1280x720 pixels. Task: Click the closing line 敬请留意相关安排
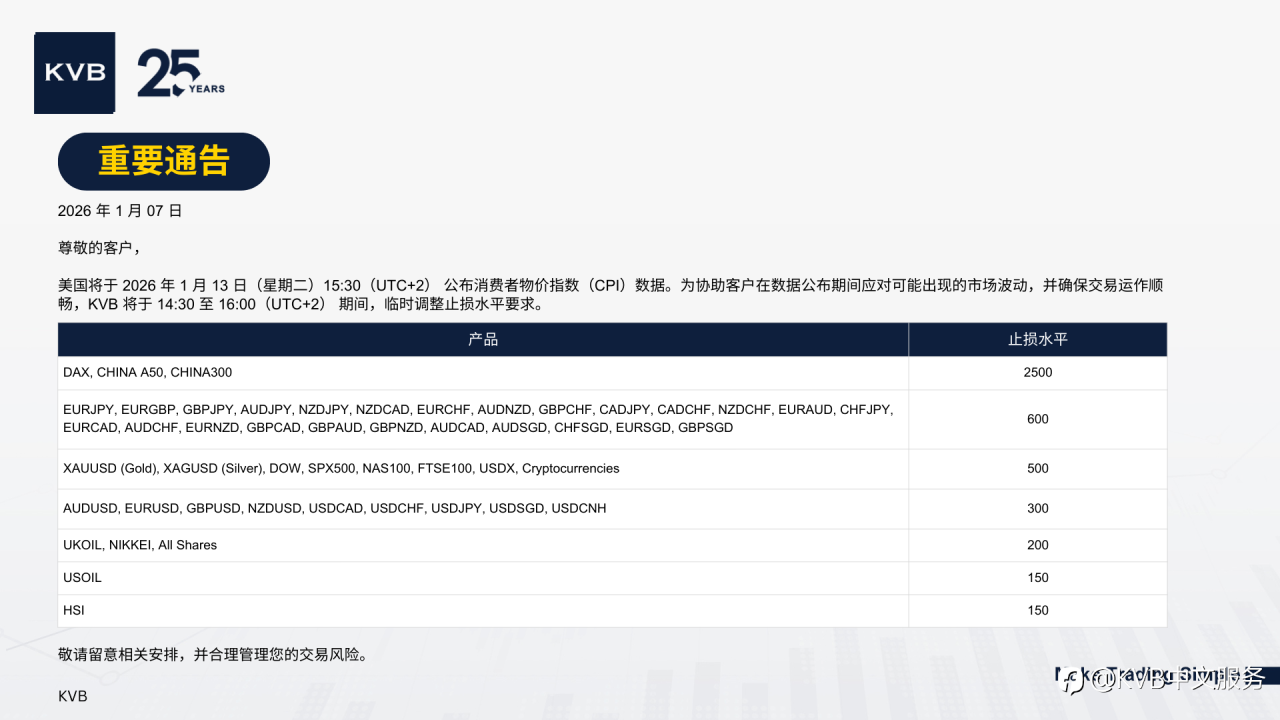point(213,655)
